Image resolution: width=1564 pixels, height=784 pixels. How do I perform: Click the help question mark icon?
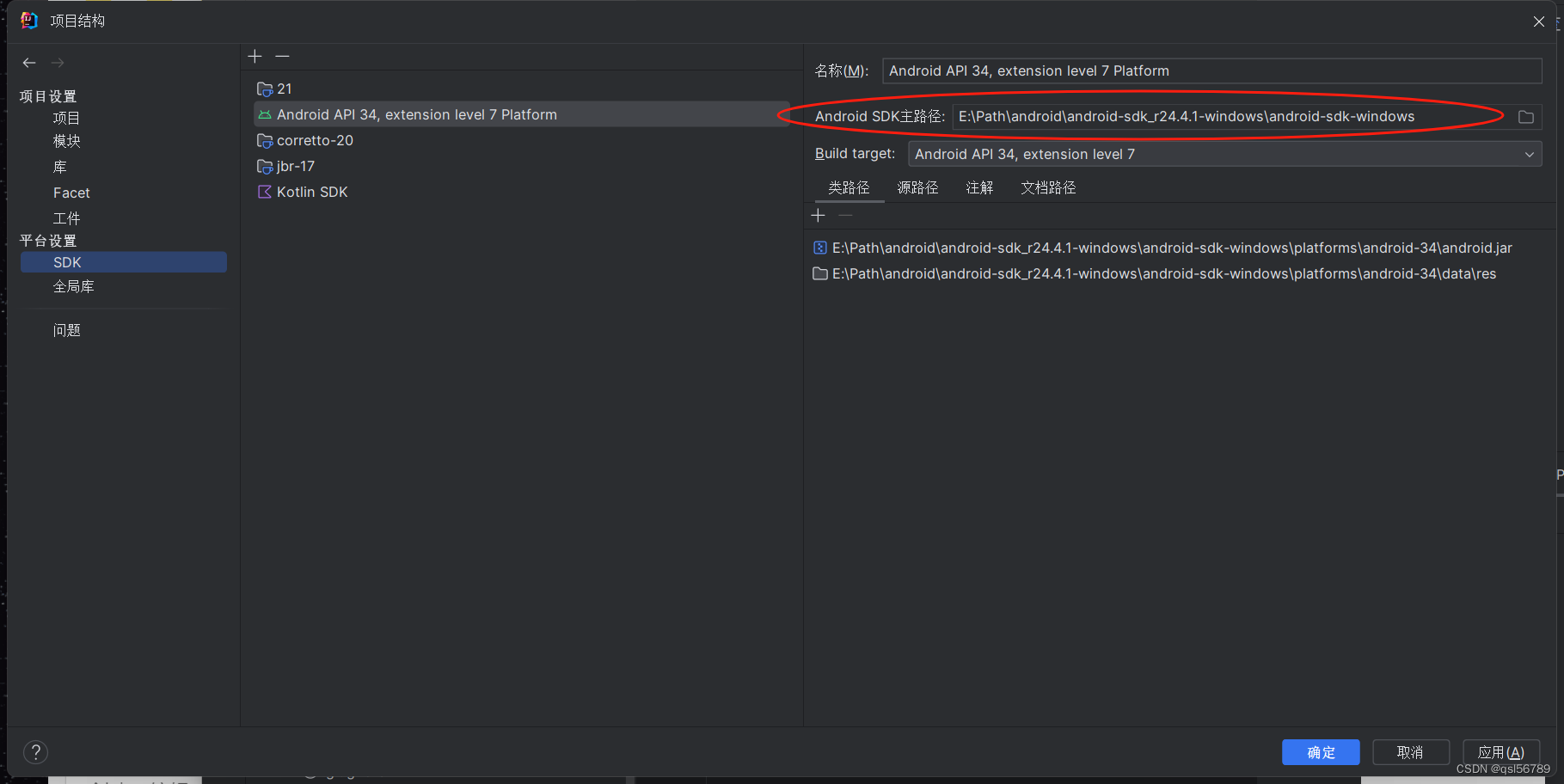click(x=35, y=751)
